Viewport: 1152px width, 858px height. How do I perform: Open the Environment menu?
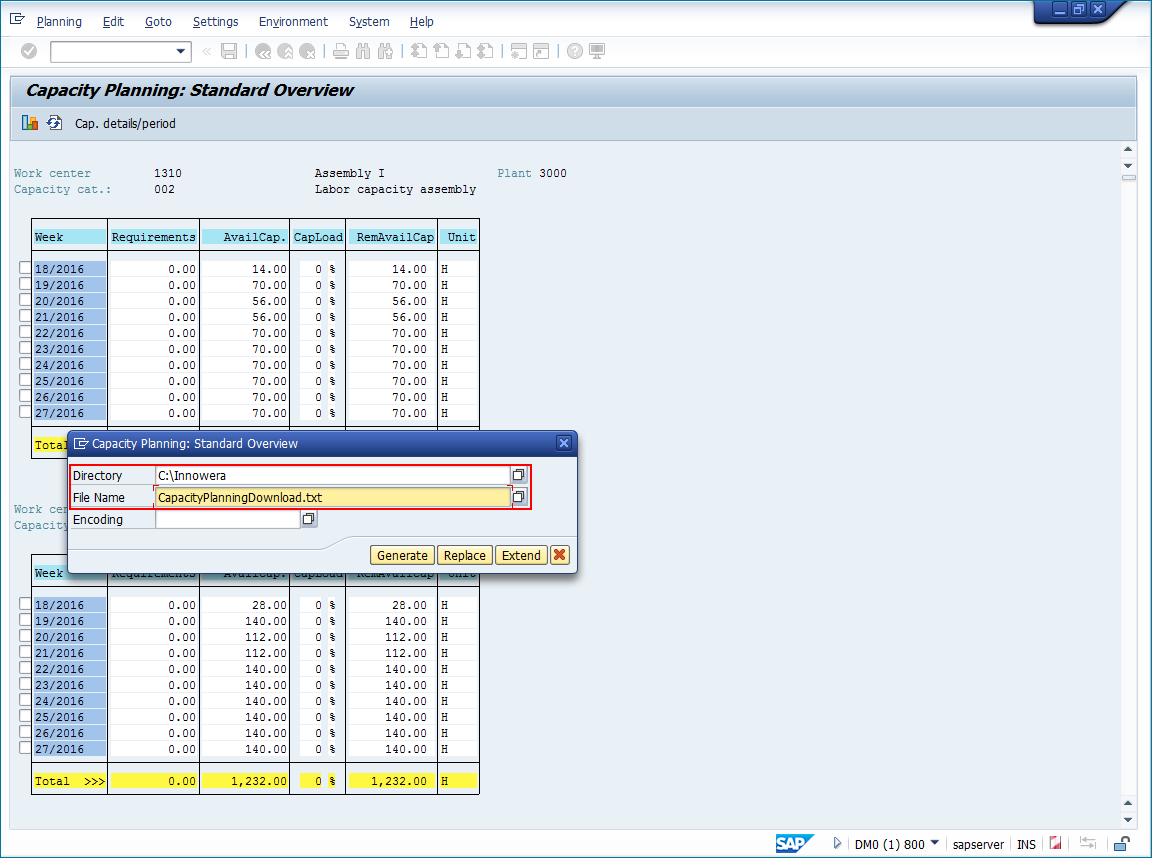[x=293, y=21]
